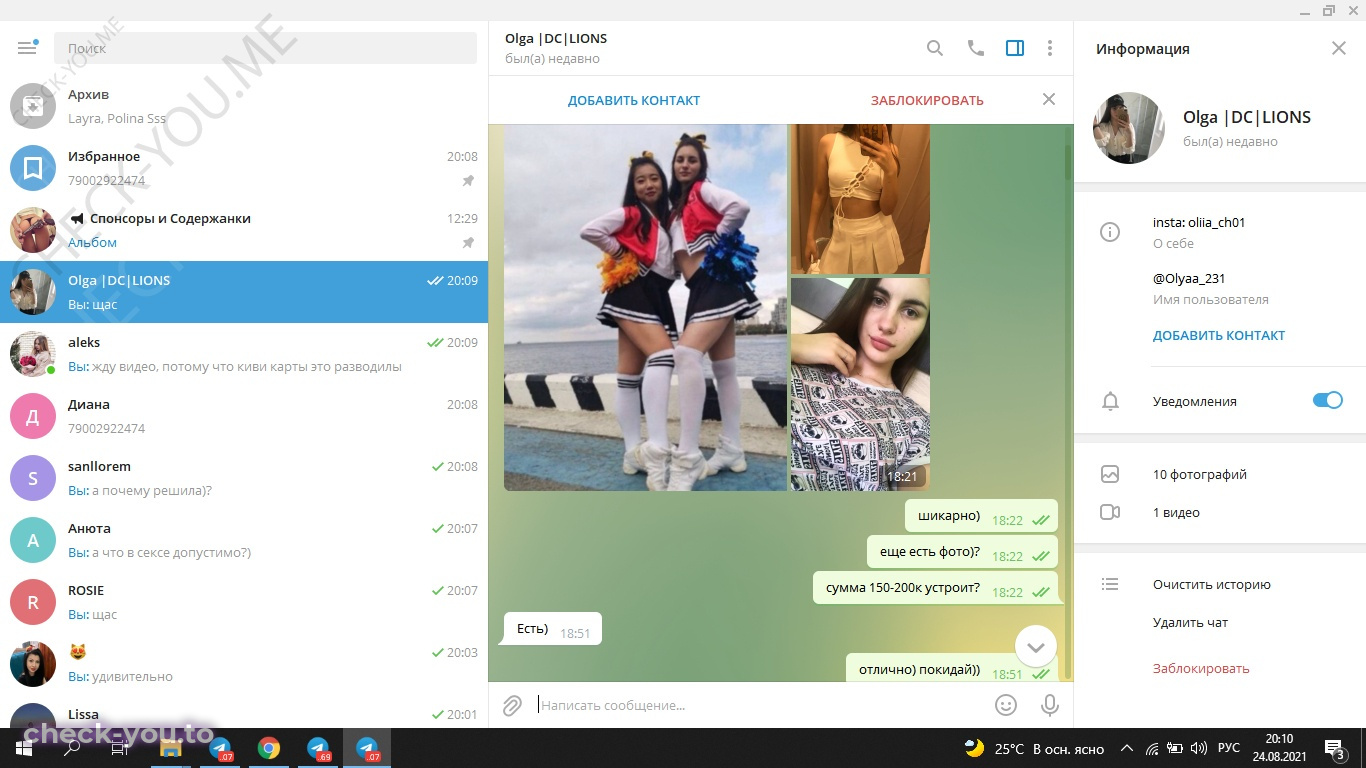Image resolution: width=1366 pixels, height=768 pixels.
Task: Click ДОБАВИТЬ КОНТАКТ link in the info panel
Action: (1219, 335)
